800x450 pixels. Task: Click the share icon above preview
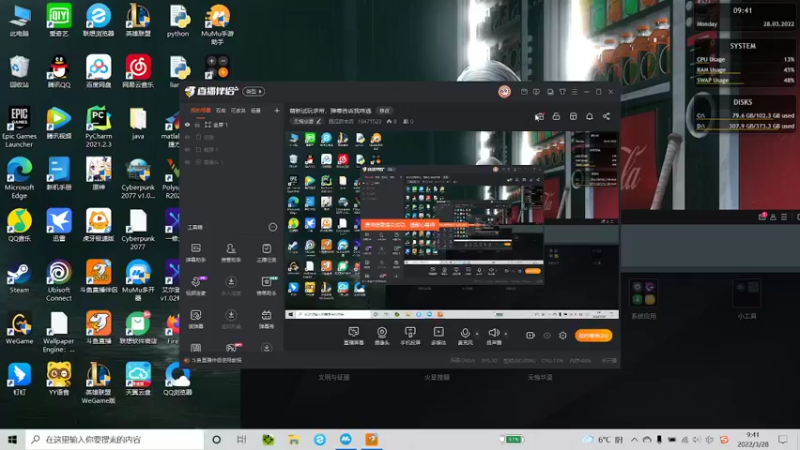pos(606,116)
